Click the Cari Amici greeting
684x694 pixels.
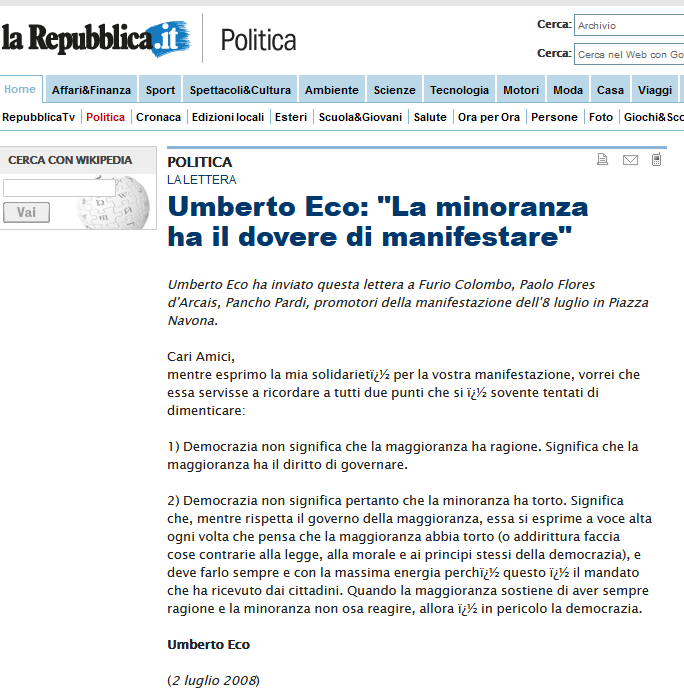(x=201, y=357)
